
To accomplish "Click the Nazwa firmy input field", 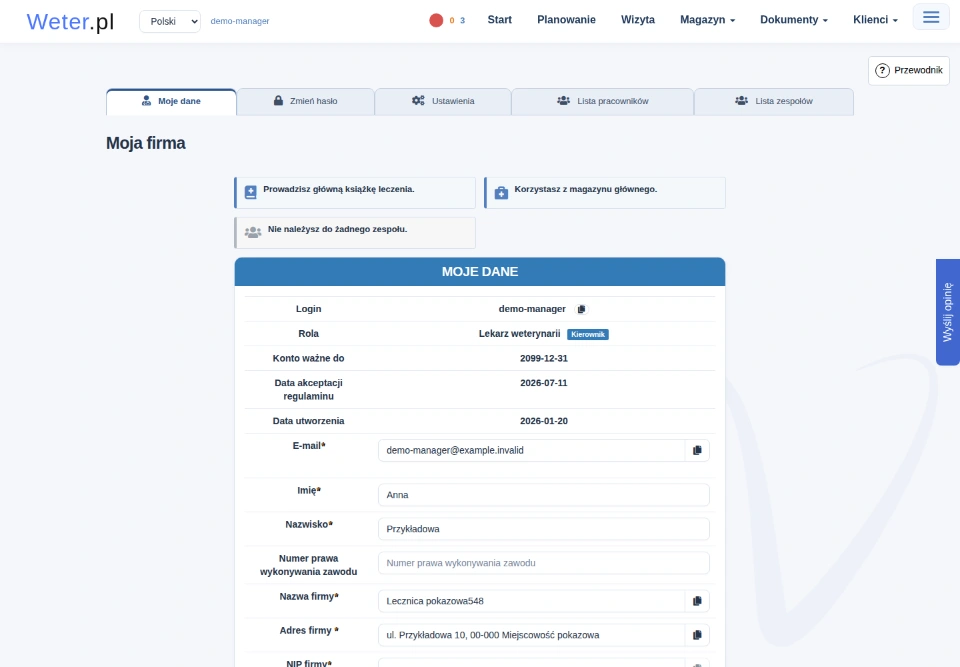I will (531, 601).
